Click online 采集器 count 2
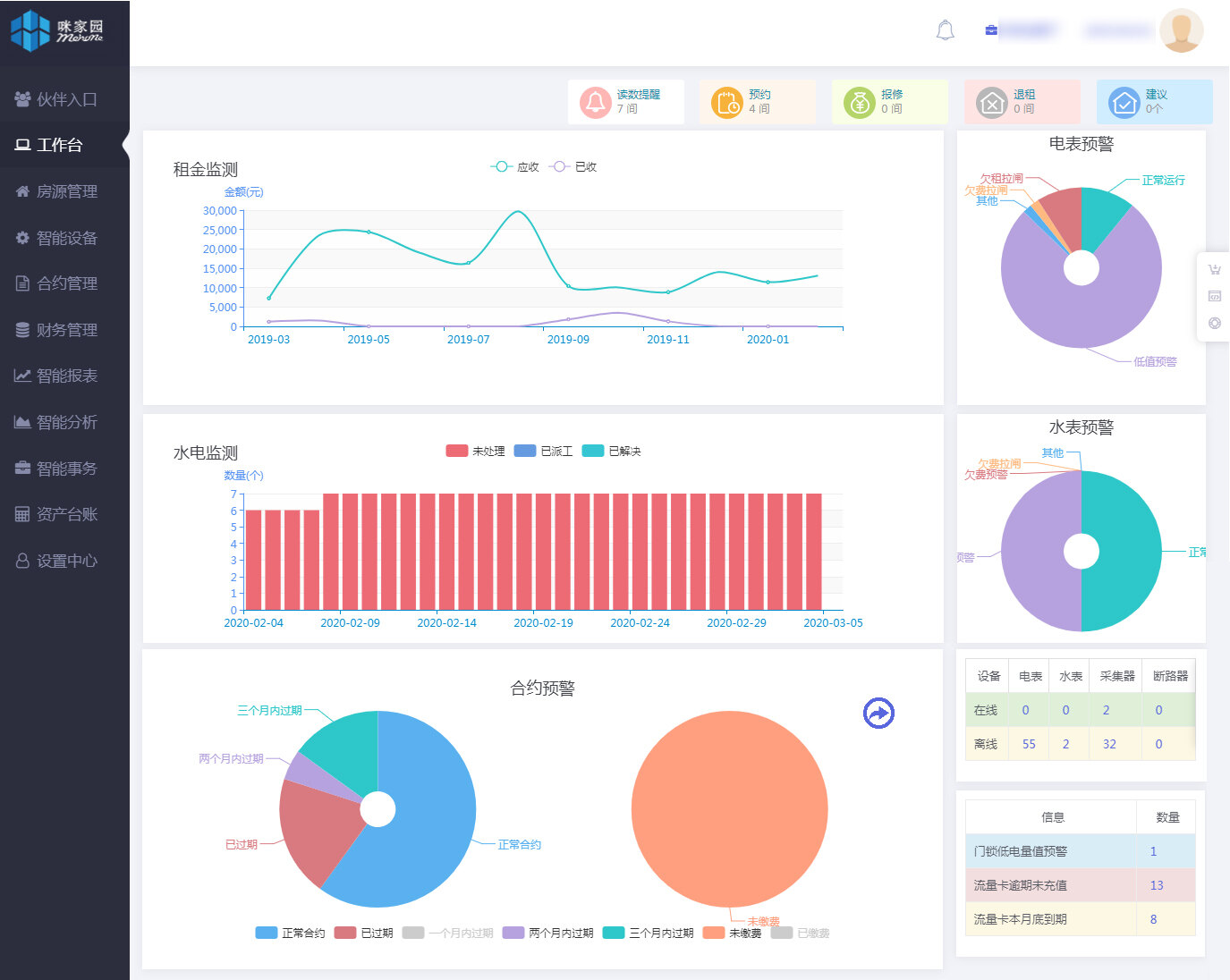The height and width of the screenshot is (980, 1230). point(1106,710)
